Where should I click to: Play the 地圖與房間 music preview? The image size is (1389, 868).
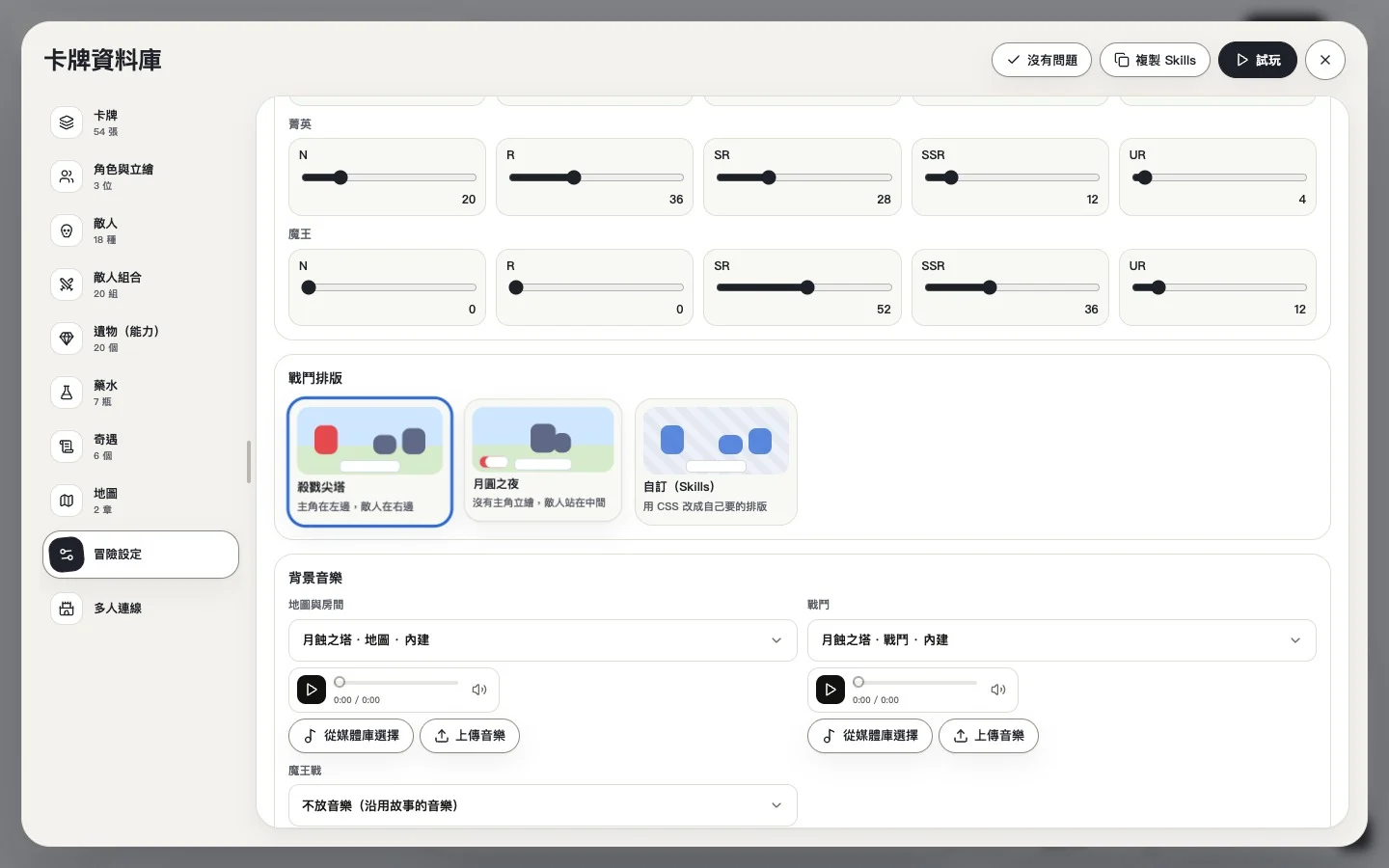pyautogui.click(x=312, y=690)
